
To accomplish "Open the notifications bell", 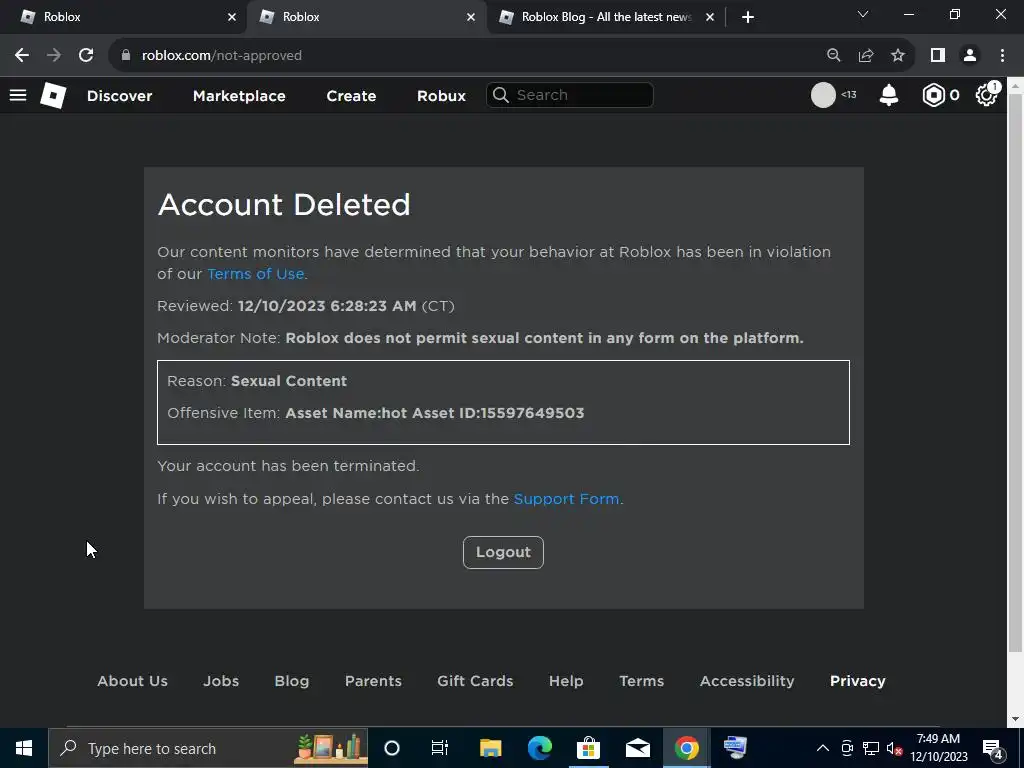I will 889,95.
